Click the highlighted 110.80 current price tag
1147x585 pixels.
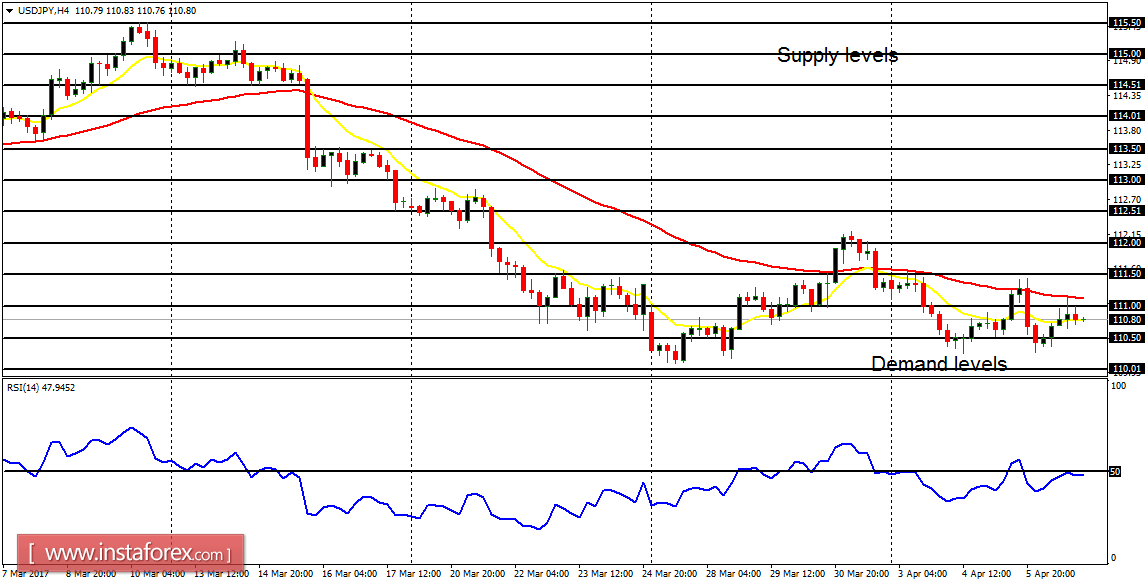(x=1128, y=318)
